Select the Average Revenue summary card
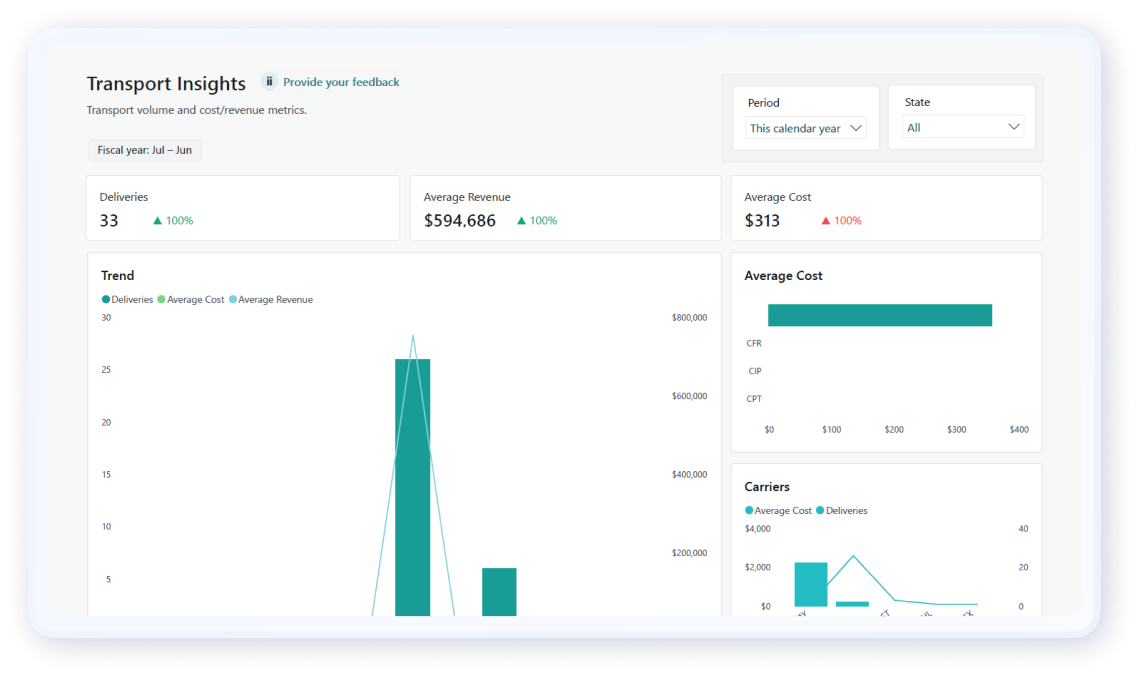 pos(565,208)
